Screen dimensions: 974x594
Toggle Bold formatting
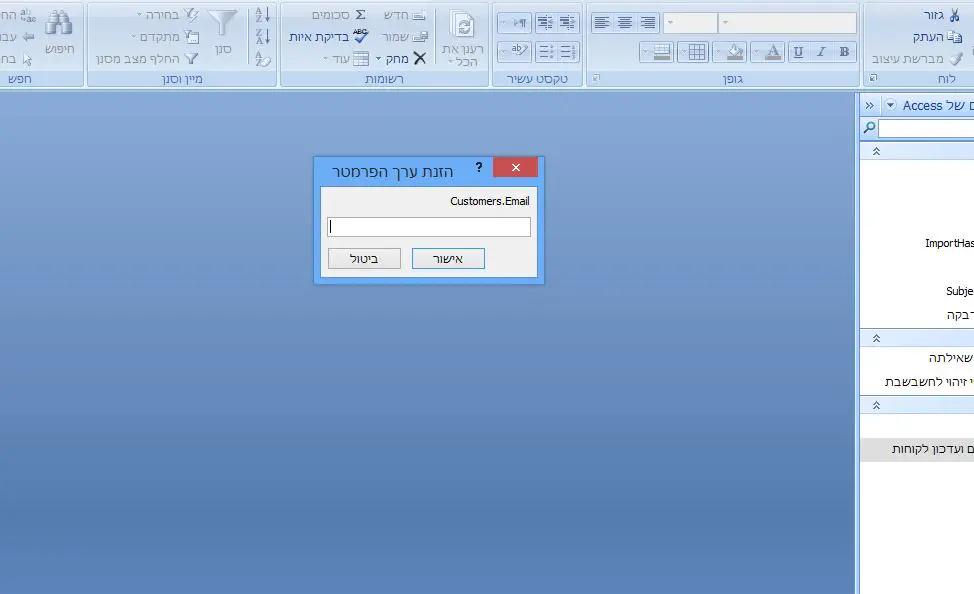(845, 52)
